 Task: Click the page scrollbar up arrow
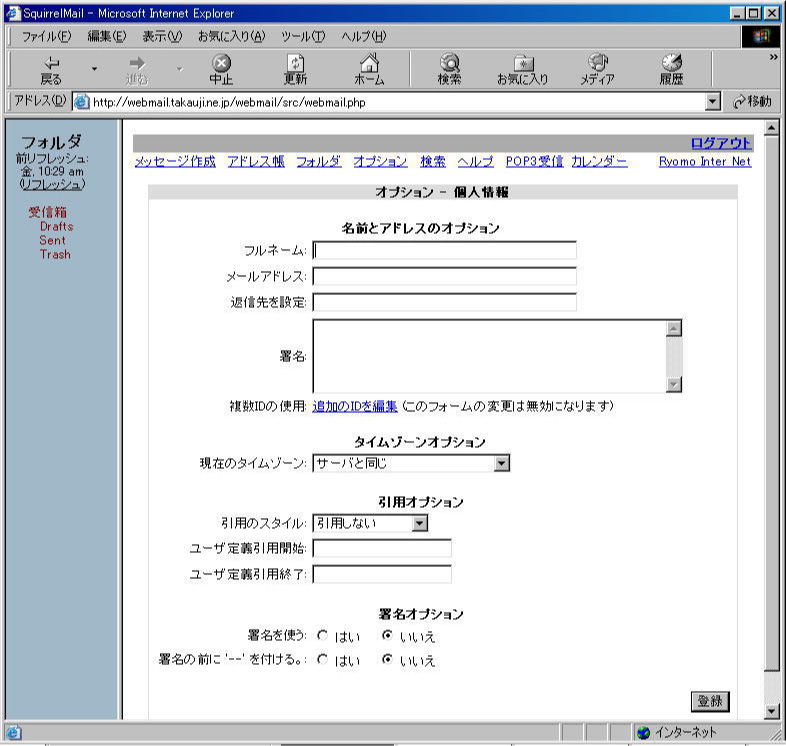(771, 128)
